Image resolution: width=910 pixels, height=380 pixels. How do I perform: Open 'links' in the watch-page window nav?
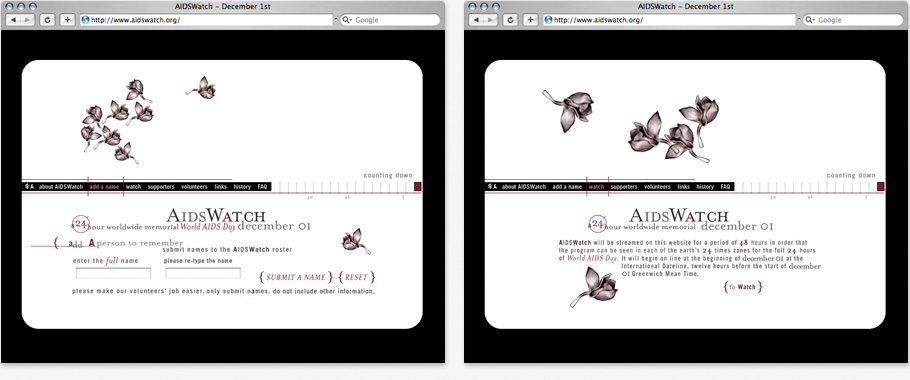(x=684, y=187)
